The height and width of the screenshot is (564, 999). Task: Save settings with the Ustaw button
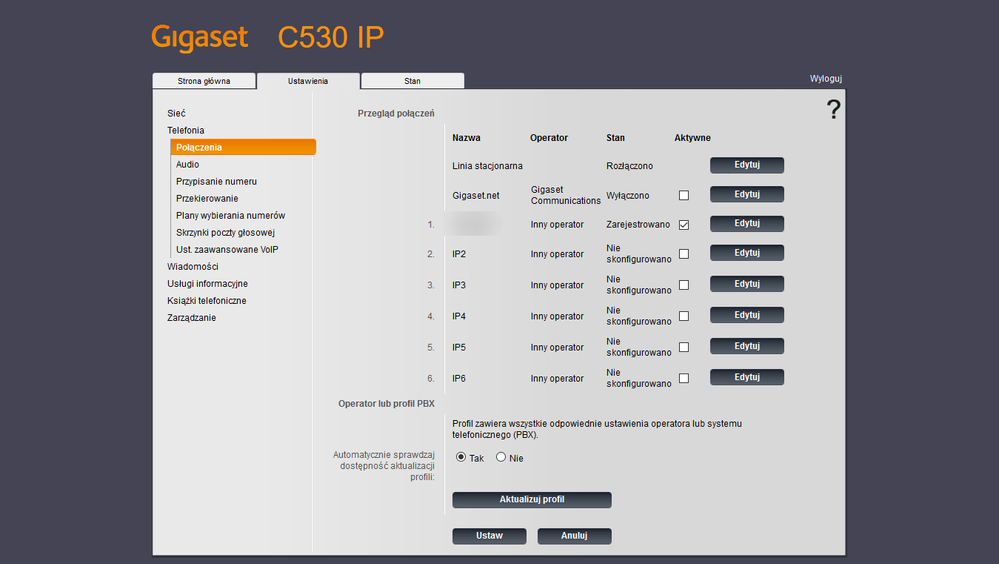[489, 536]
